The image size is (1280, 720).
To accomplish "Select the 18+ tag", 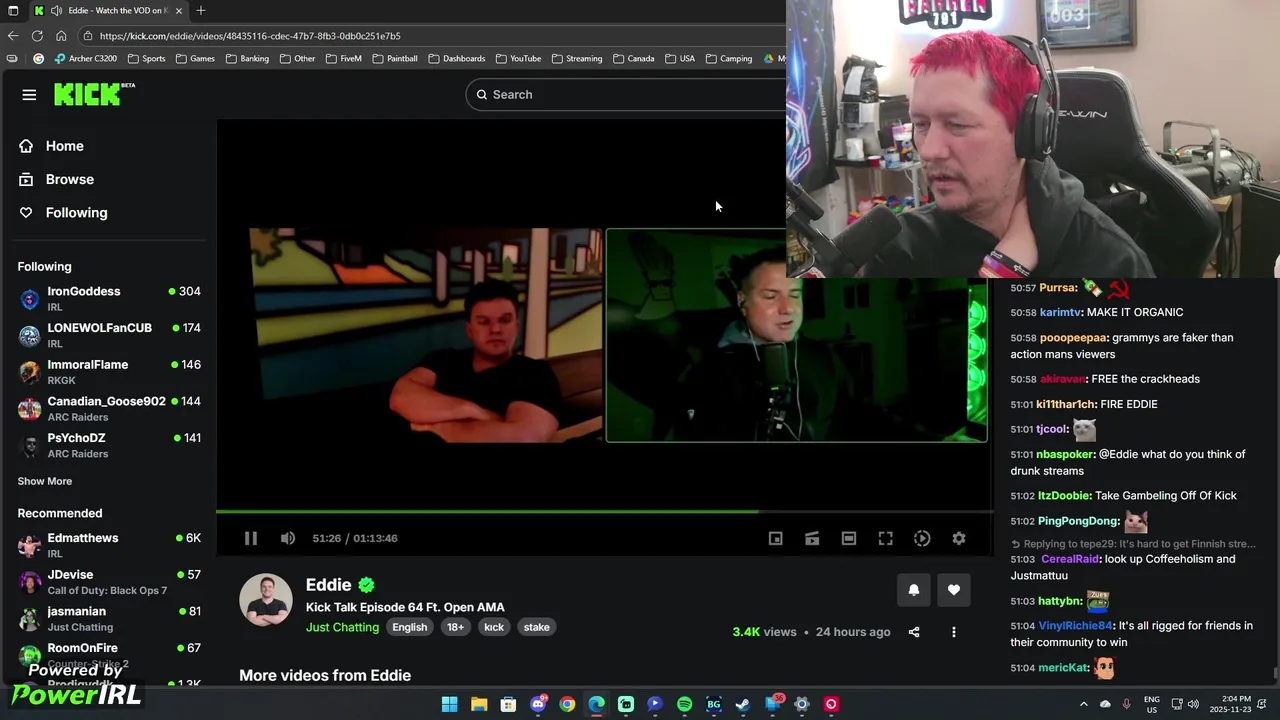I will pyautogui.click(x=456, y=627).
